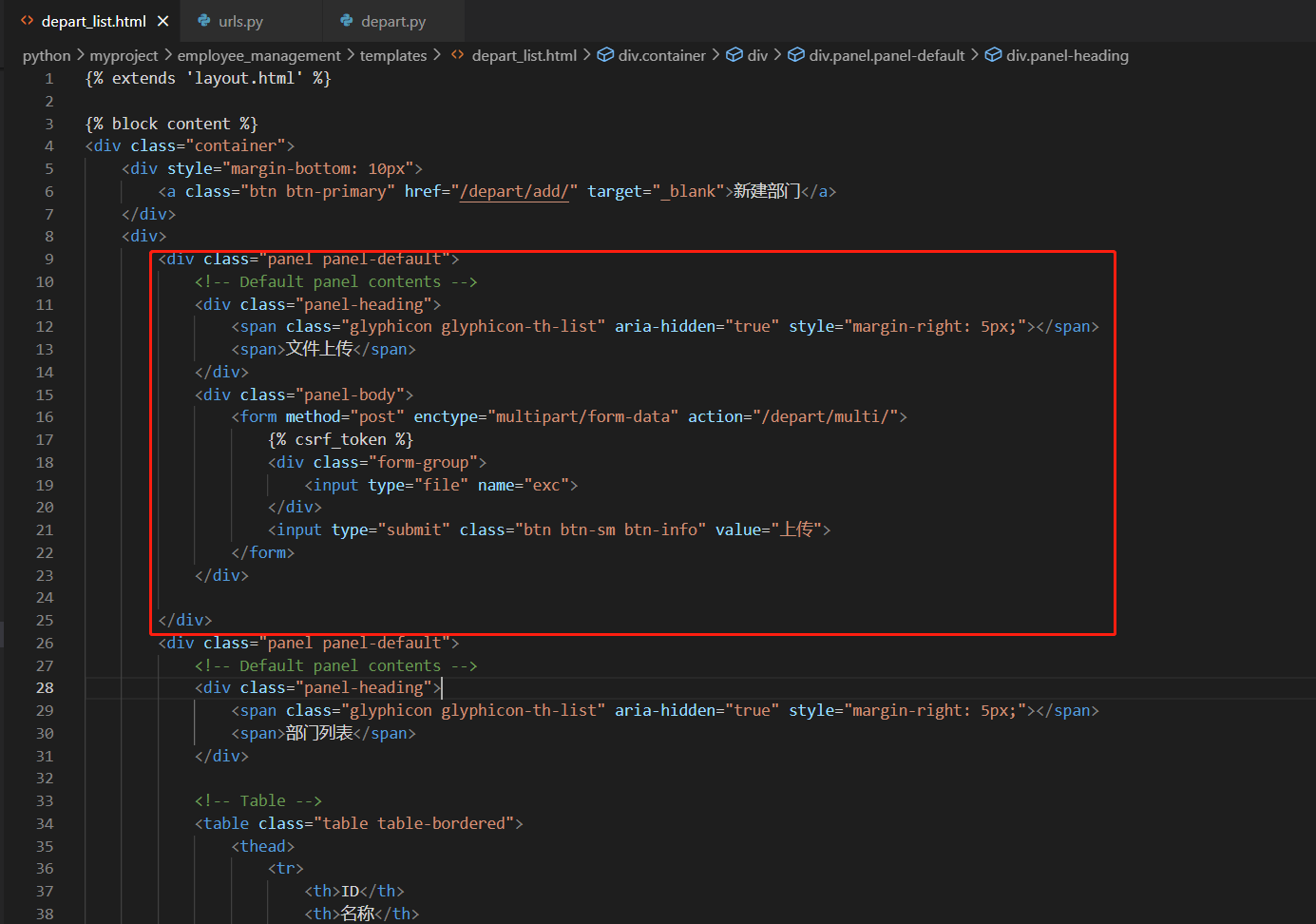Select 'div.container' breadcrumb symbol
The image size is (1316, 924).
pos(662,55)
